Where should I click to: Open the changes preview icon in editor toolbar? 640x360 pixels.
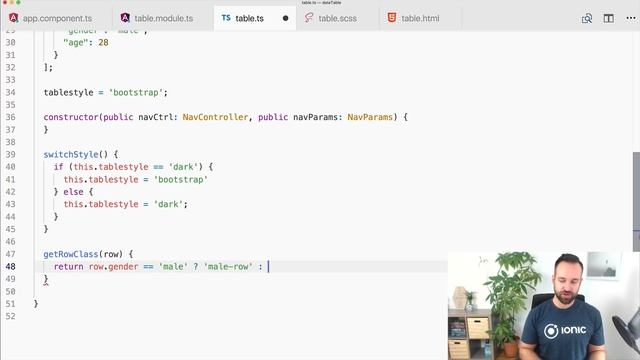[587, 18]
